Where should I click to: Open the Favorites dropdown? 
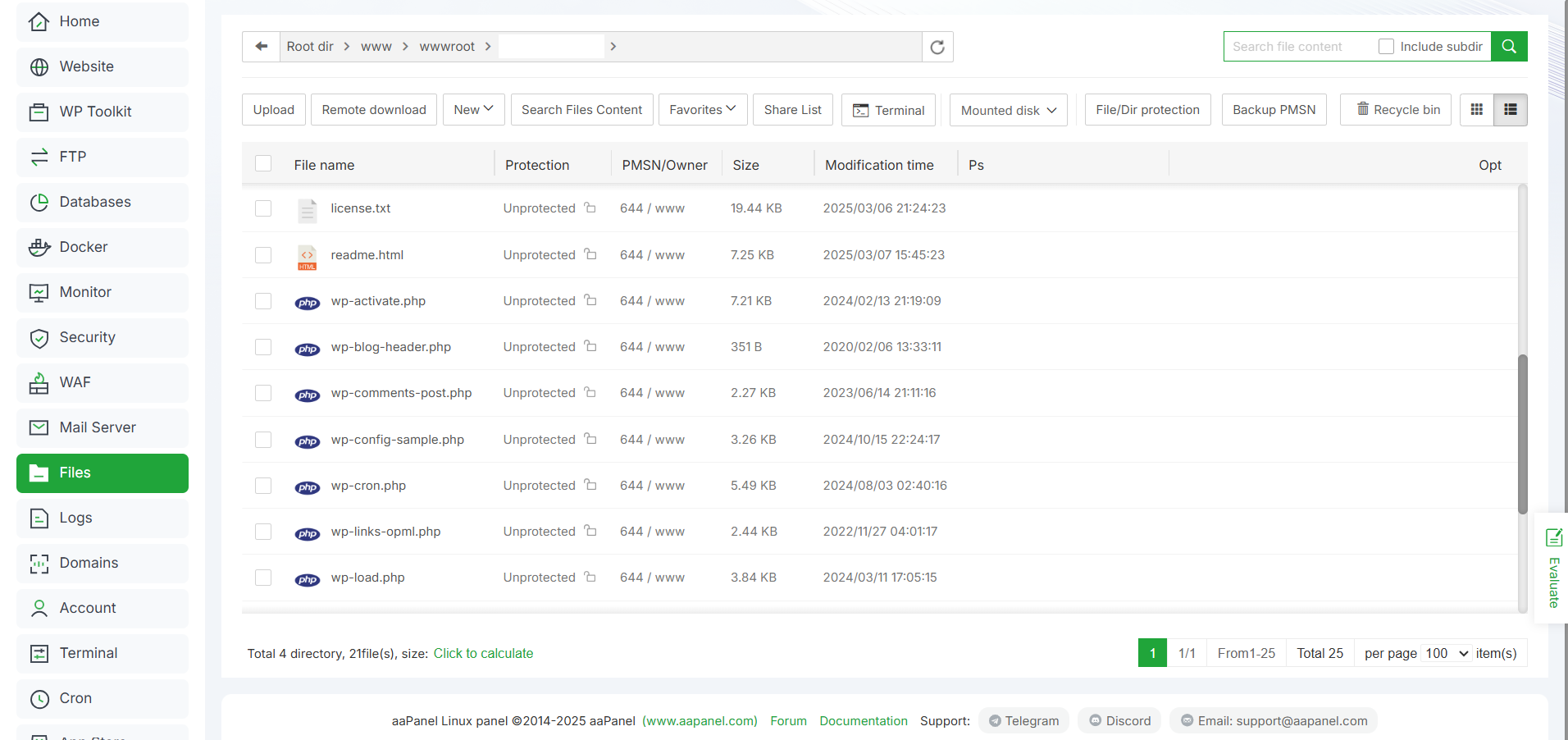(x=702, y=110)
